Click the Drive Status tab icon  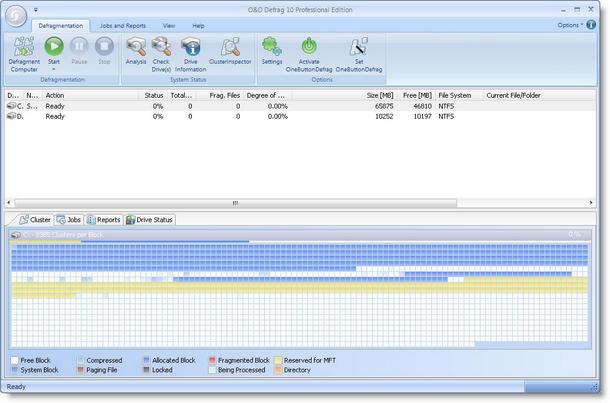click(130, 220)
